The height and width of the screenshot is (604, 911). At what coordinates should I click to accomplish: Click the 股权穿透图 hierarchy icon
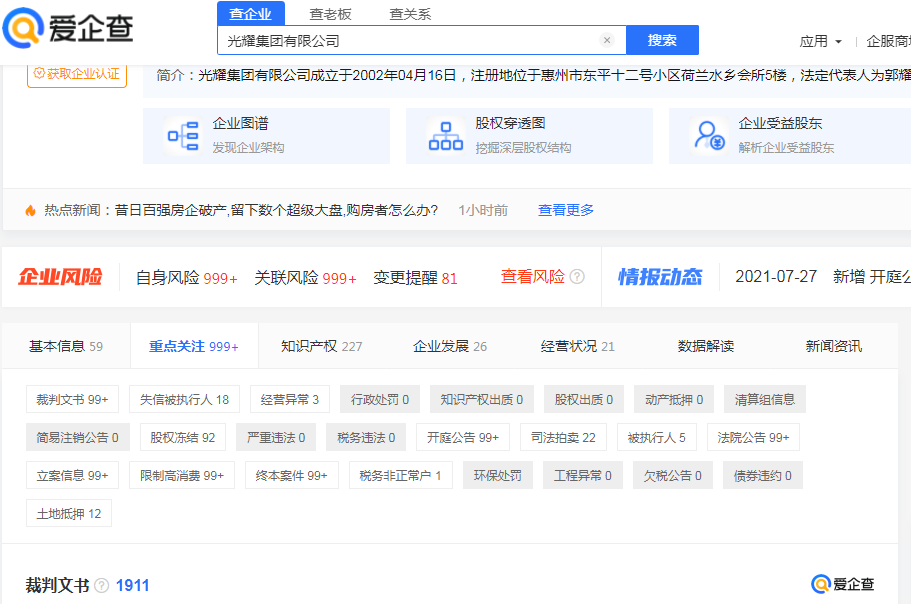(x=445, y=136)
